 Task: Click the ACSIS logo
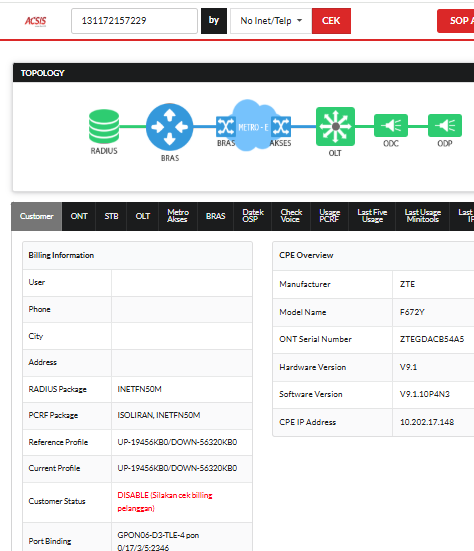[x=35, y=21]
